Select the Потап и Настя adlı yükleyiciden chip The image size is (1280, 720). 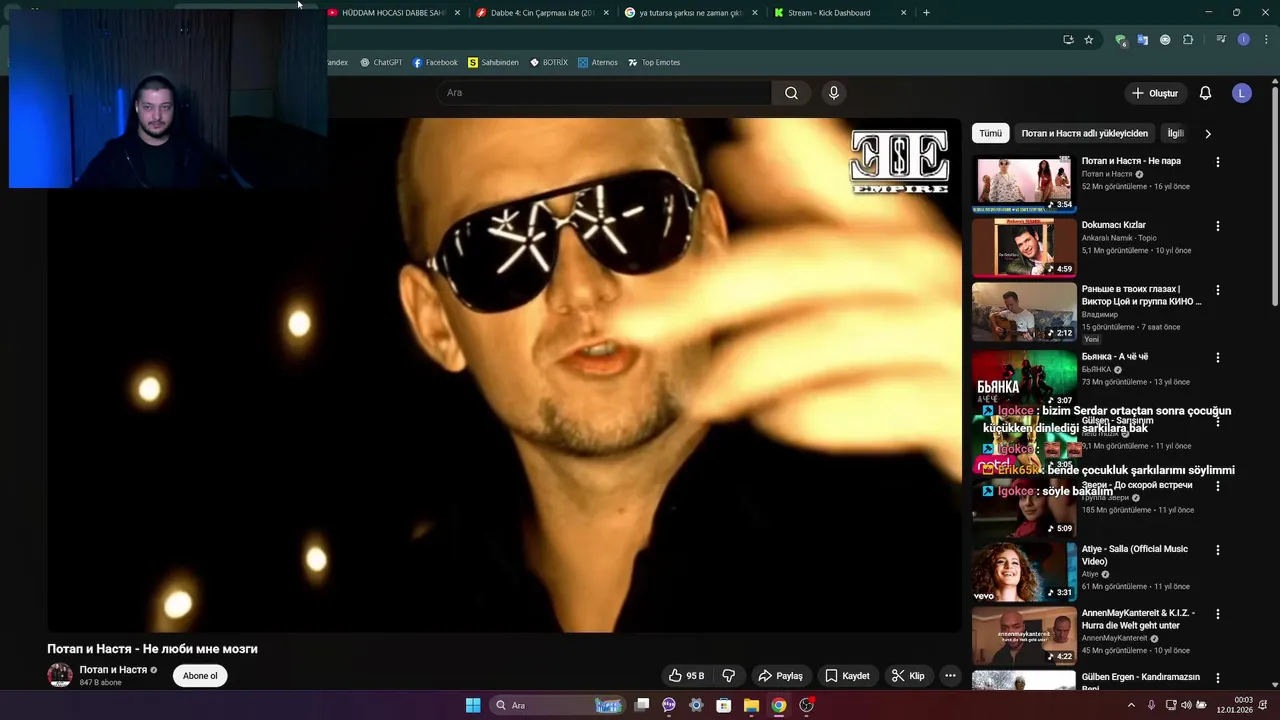click(x=1084, y=133)
